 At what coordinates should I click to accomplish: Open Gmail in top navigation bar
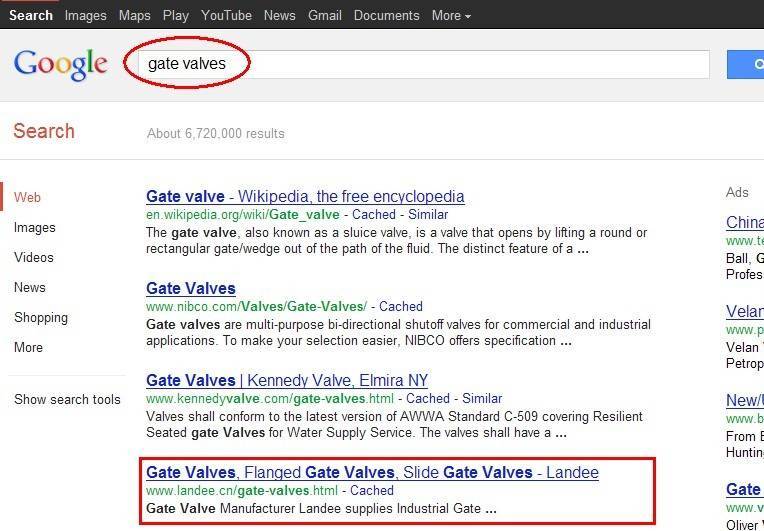coord(325,15)
